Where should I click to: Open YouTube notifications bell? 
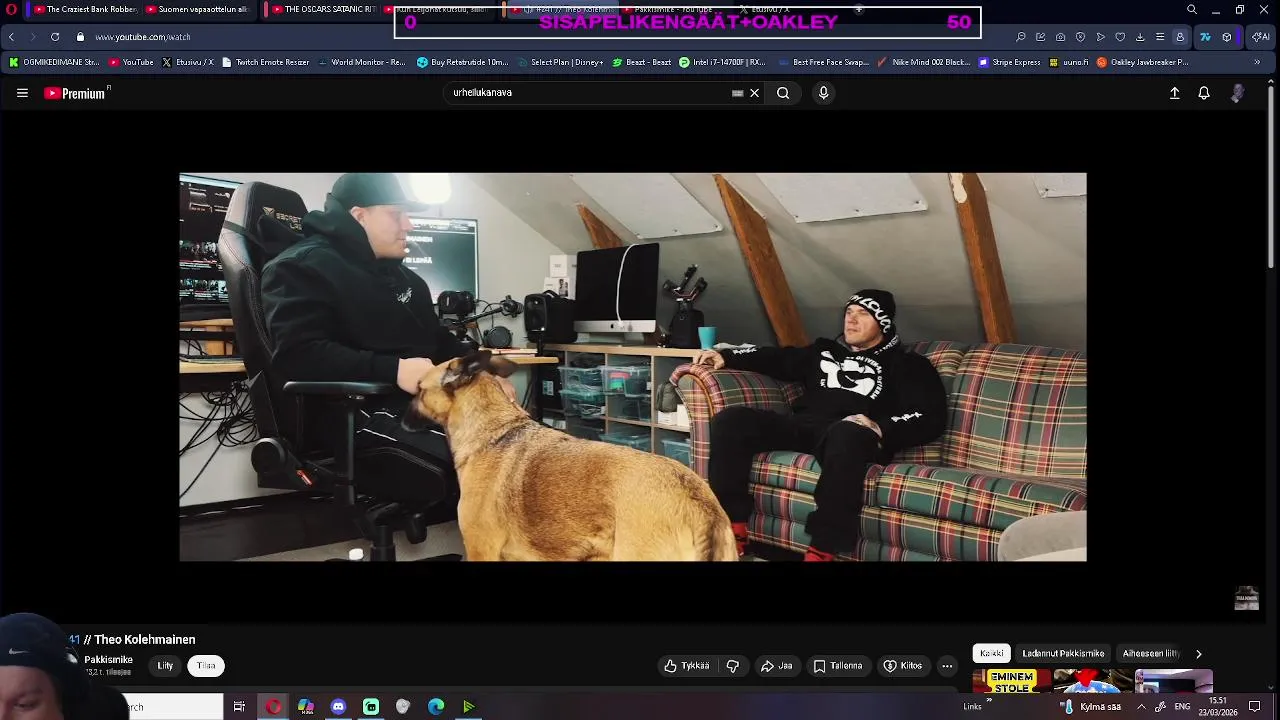click(1204, 93)
